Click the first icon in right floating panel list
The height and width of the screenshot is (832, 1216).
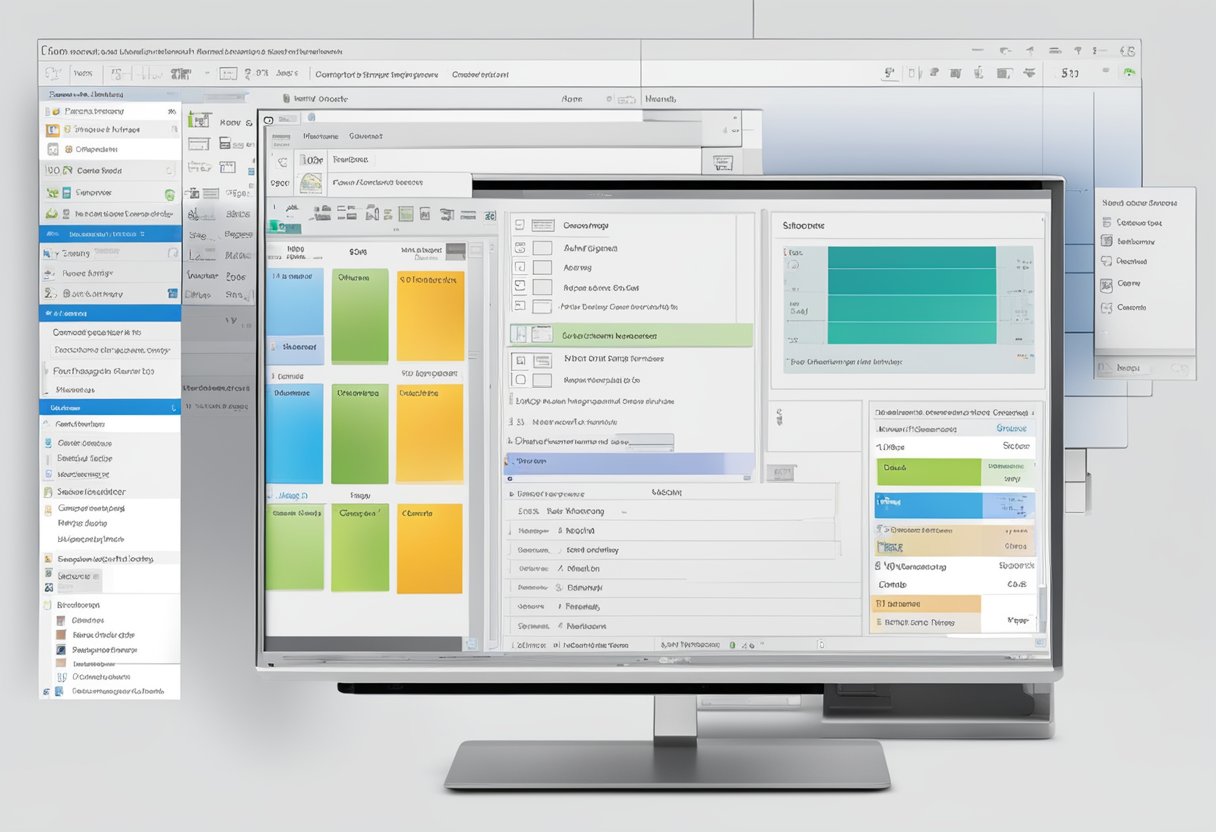coord(1106,223)
